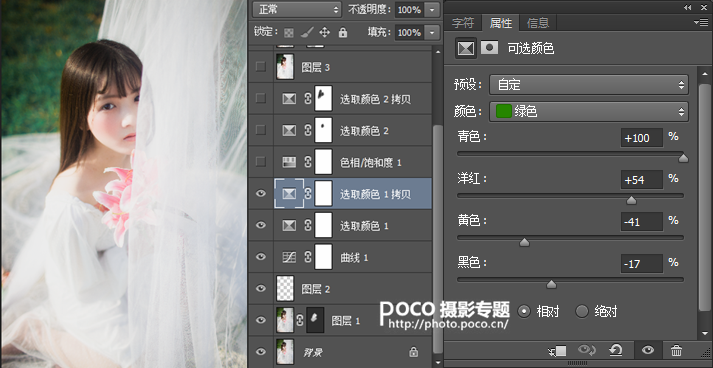Open the 颜色 绿色 dropdown

(589, 111)
